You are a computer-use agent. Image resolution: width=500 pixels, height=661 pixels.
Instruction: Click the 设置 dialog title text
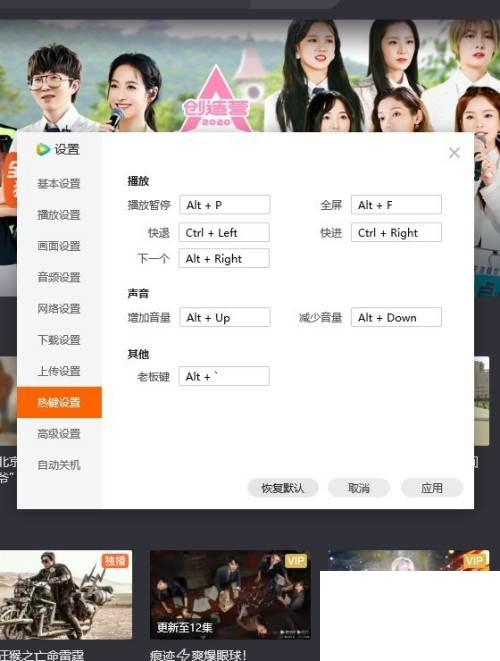pos(67,149)
